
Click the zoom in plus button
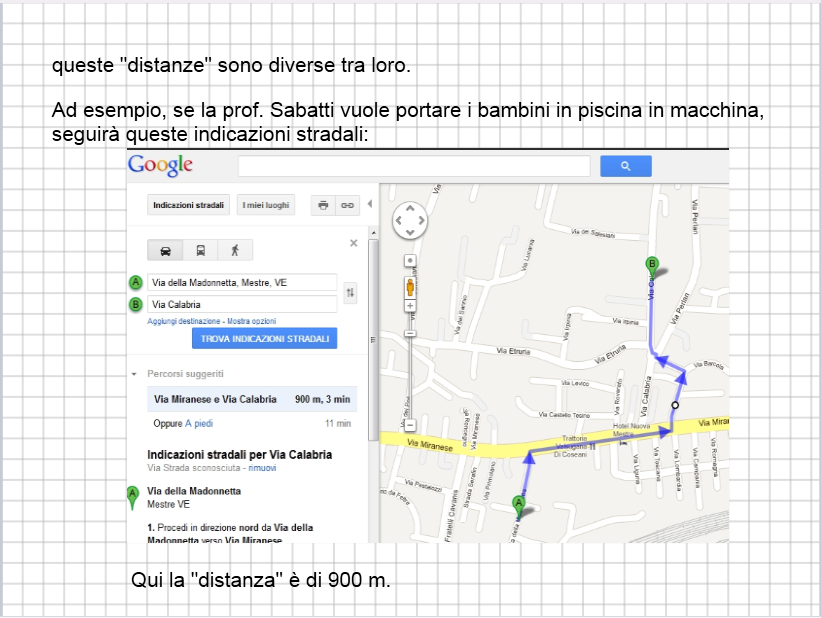(x=410, y=306)
